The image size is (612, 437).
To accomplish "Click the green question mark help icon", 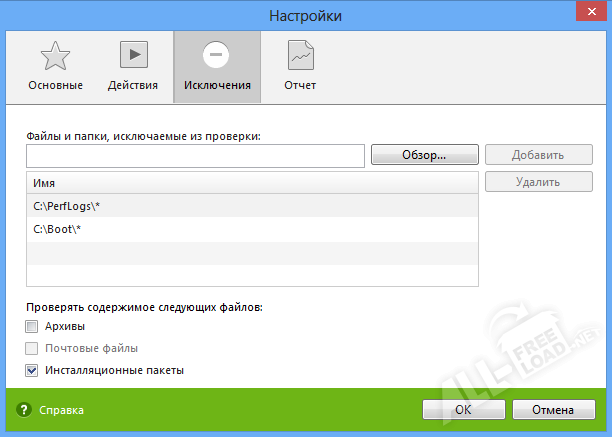I will 25,410.
